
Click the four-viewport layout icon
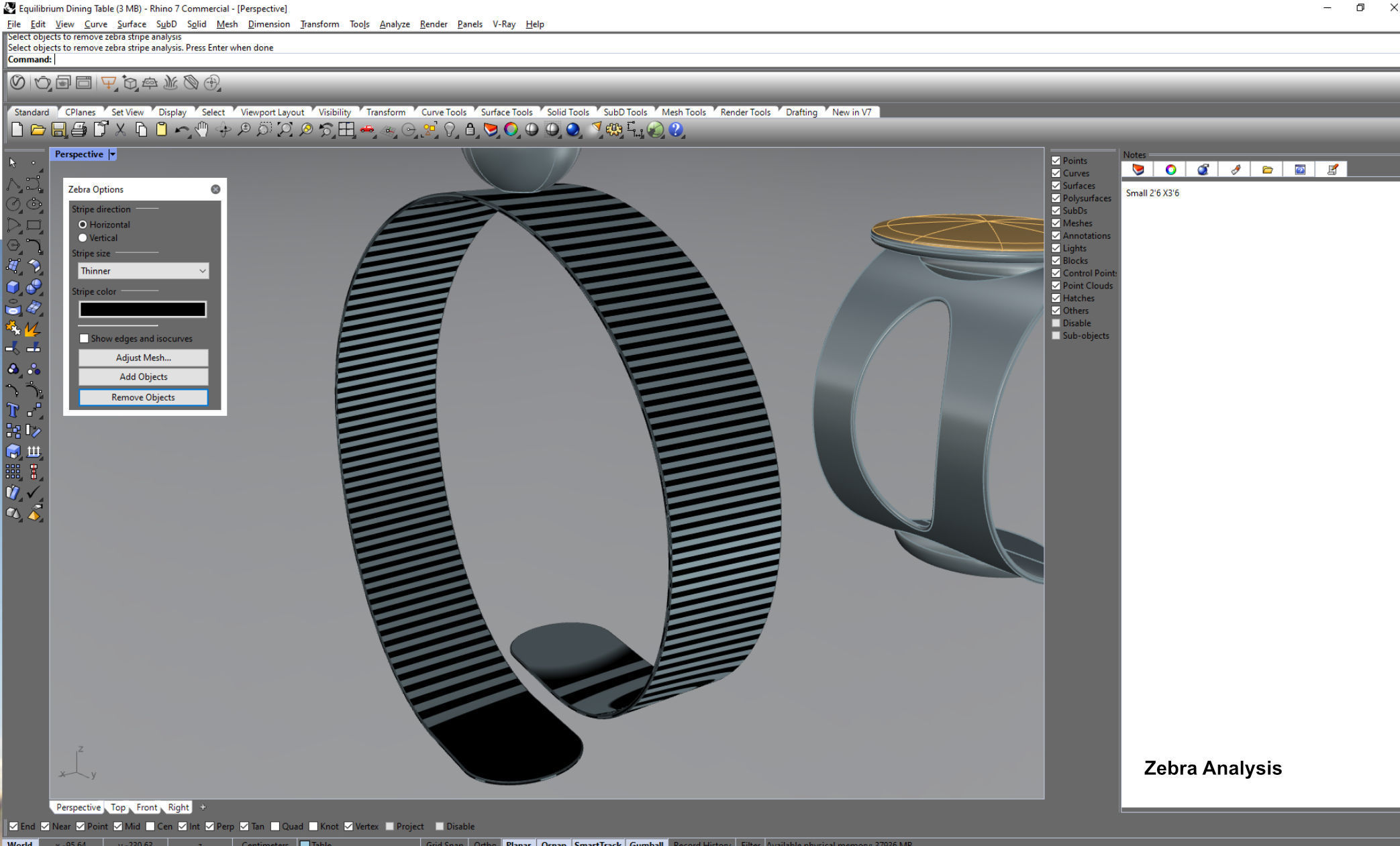click(346, 130)
